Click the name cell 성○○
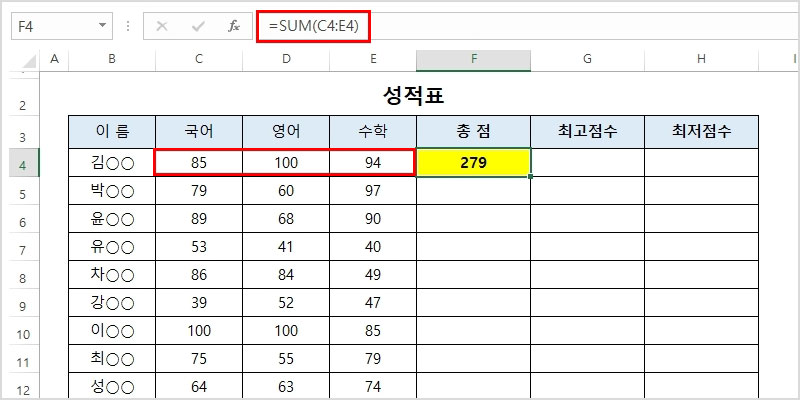The width and height of the screenshot is (800, 400). pos(112,386)
